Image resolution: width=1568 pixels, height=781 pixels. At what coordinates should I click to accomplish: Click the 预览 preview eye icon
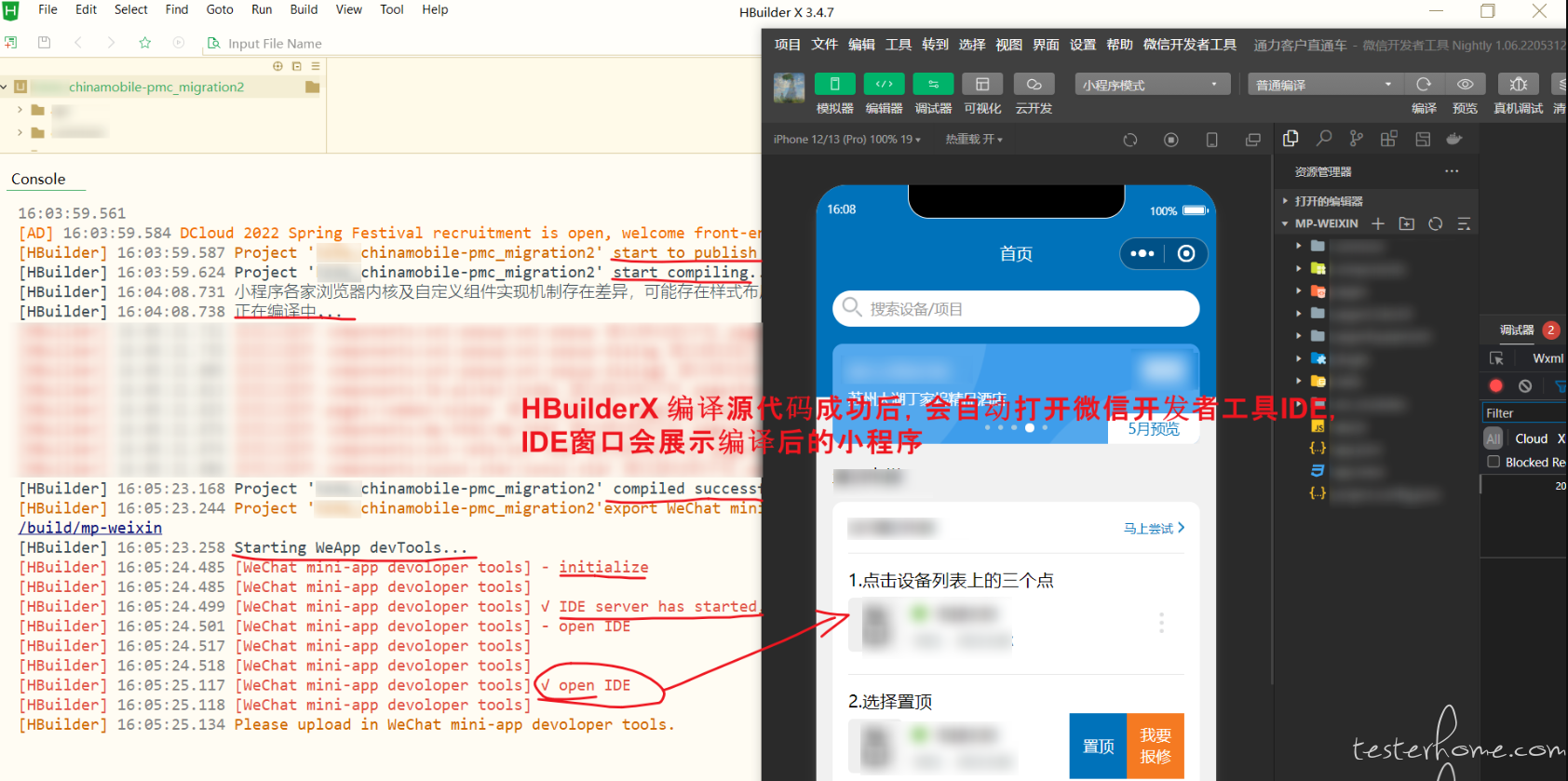[x=1465, y=84]
